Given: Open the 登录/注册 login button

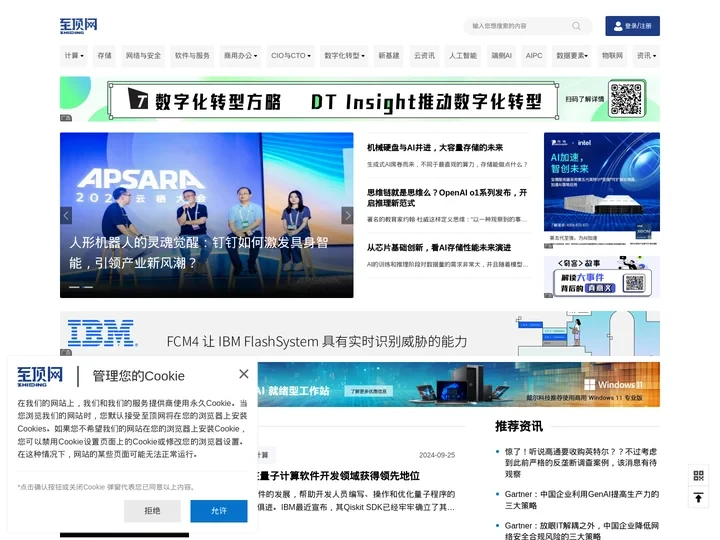Looking at the screenshot, I should [632, 26].
